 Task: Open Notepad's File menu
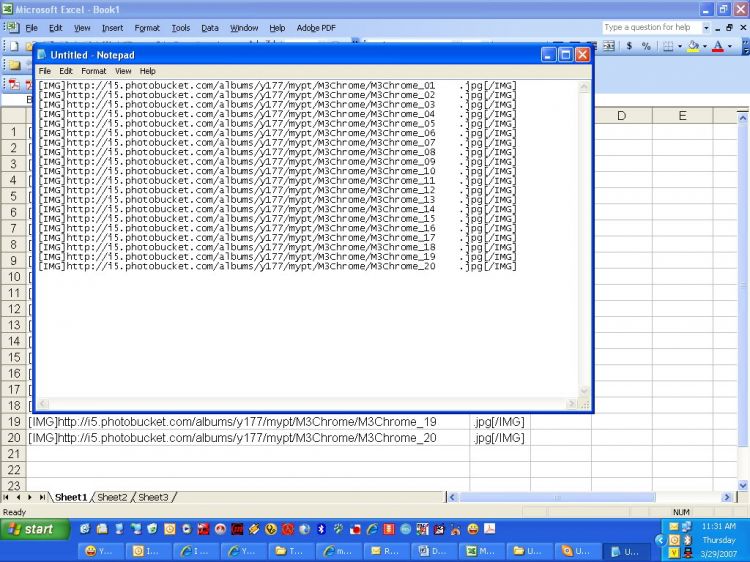pyautogui.click(x=45, y=71)
